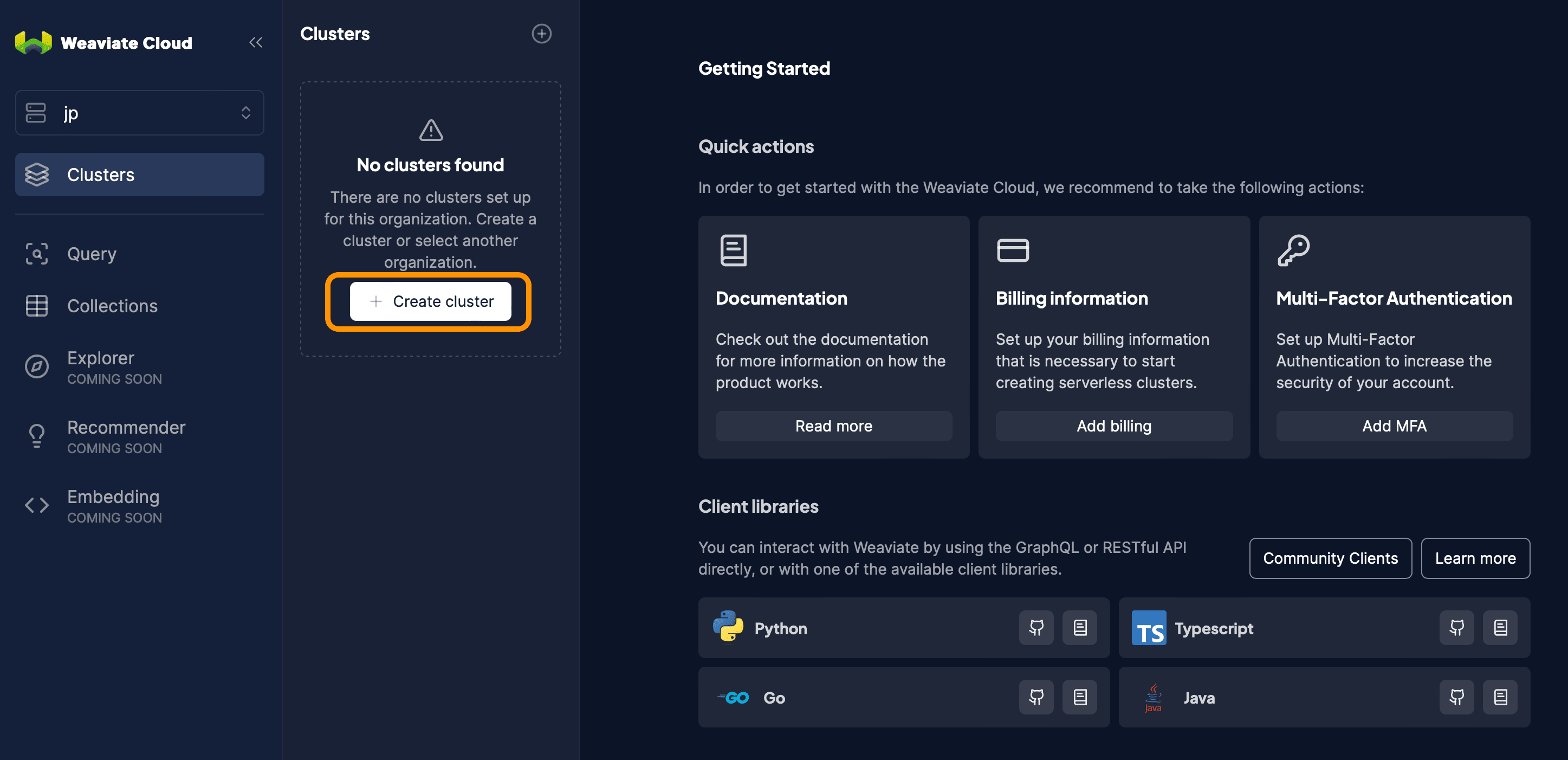This screenshot has width=1568, height=760.
Task: Click the Recommender lightbulb icon
Action: tap(36, 436)
